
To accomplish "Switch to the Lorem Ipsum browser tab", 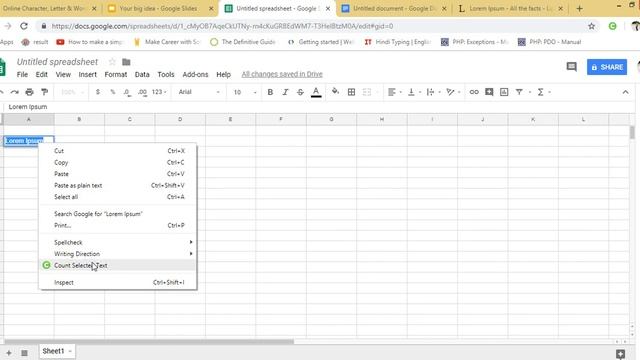I will coord(510,8).
